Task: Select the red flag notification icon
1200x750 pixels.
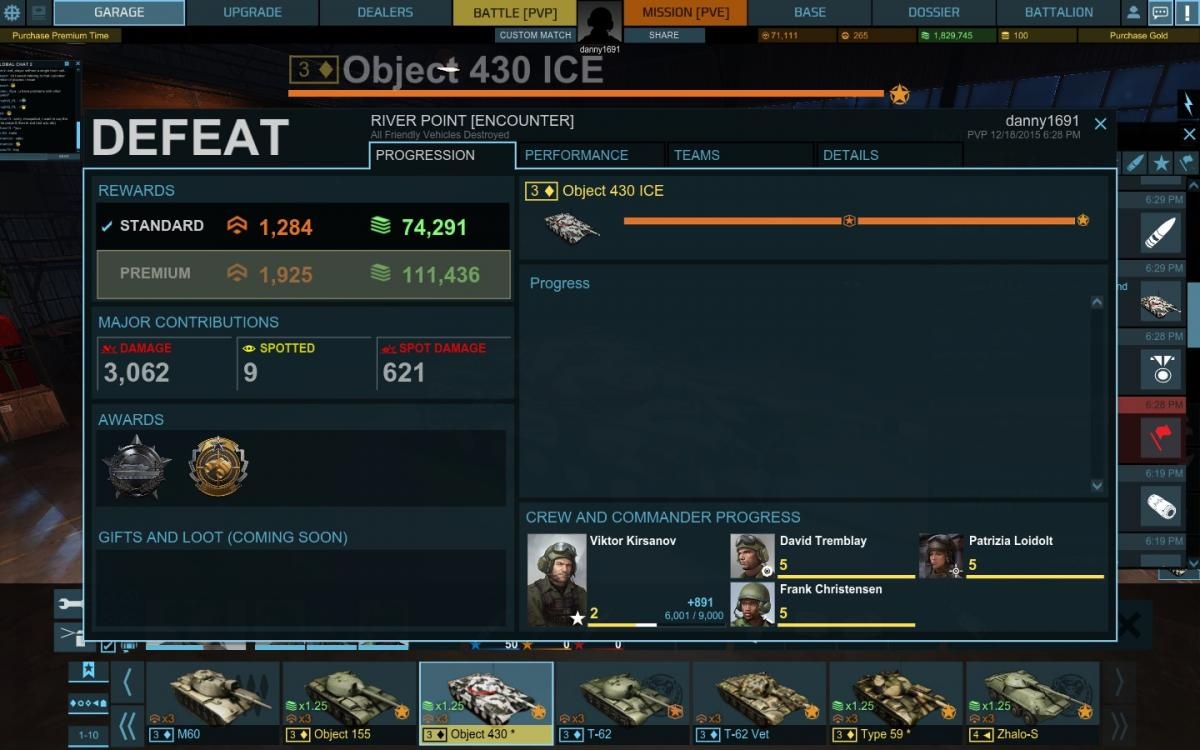Action: (x=1161, y=437)
